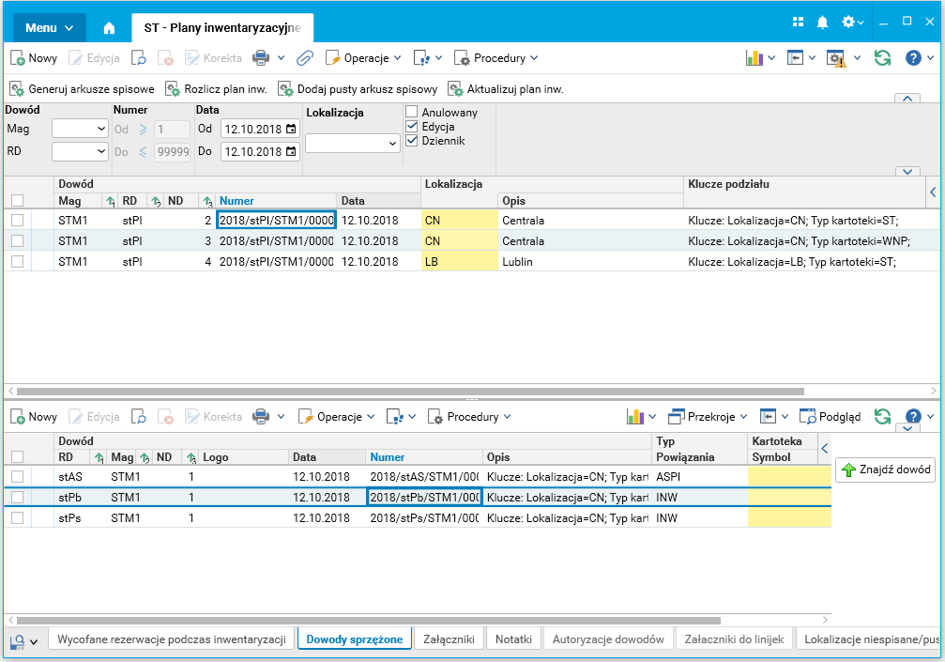Enable the Anulowany checkbox
The width and height of the screenshot is (945, 662).
pyautogui.click(x=411, y=113)
